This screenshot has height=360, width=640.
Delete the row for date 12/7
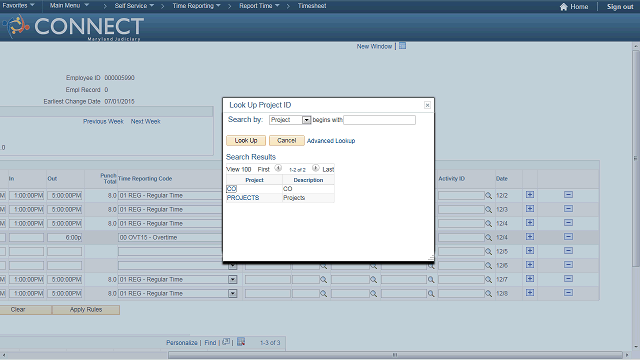coord(568,279)
